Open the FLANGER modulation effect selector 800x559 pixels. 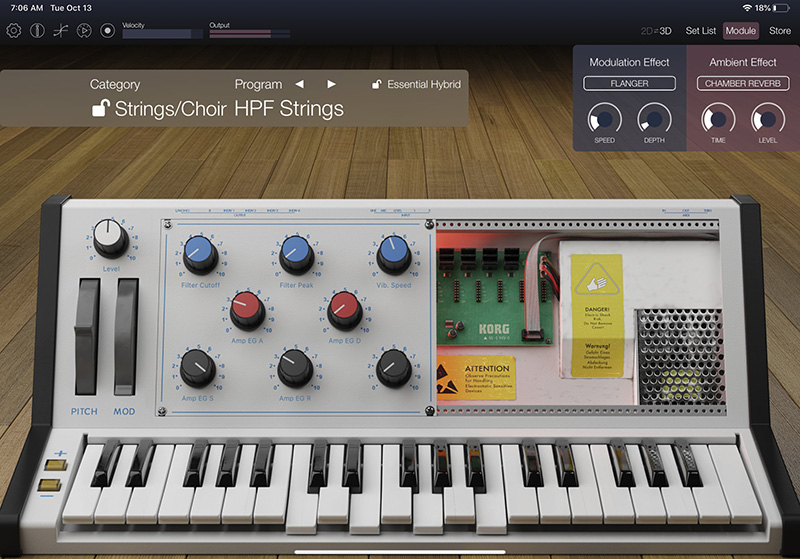tap(630, 83)
